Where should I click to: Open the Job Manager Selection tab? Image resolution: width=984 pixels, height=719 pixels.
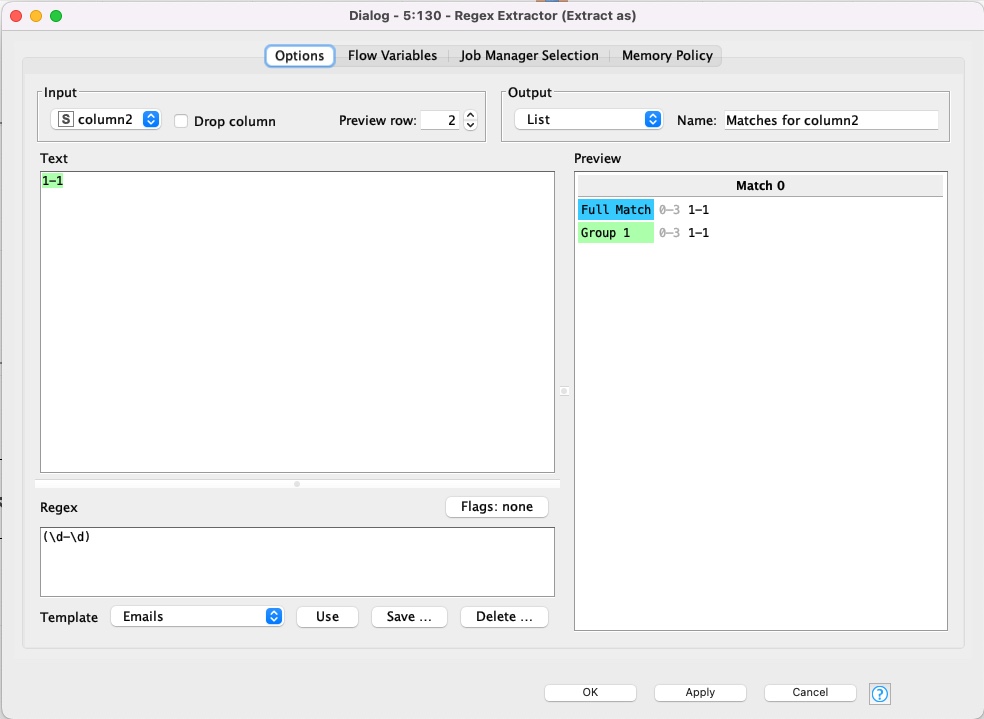529,56
